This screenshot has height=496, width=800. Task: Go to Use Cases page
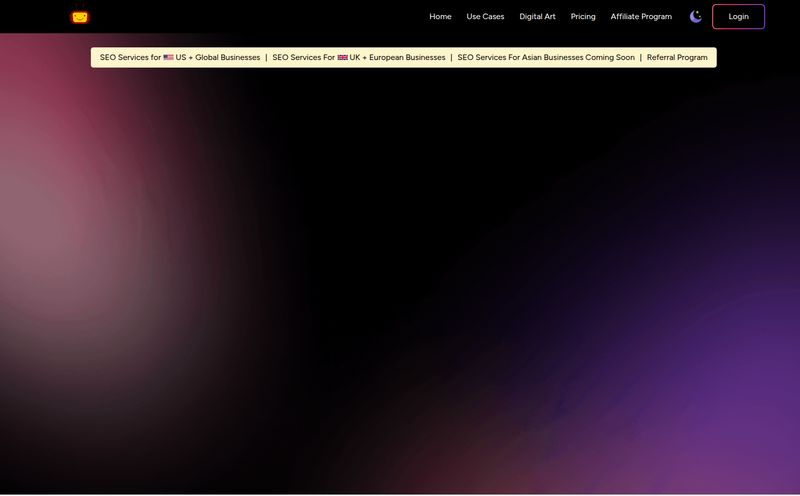click(485, 17)
